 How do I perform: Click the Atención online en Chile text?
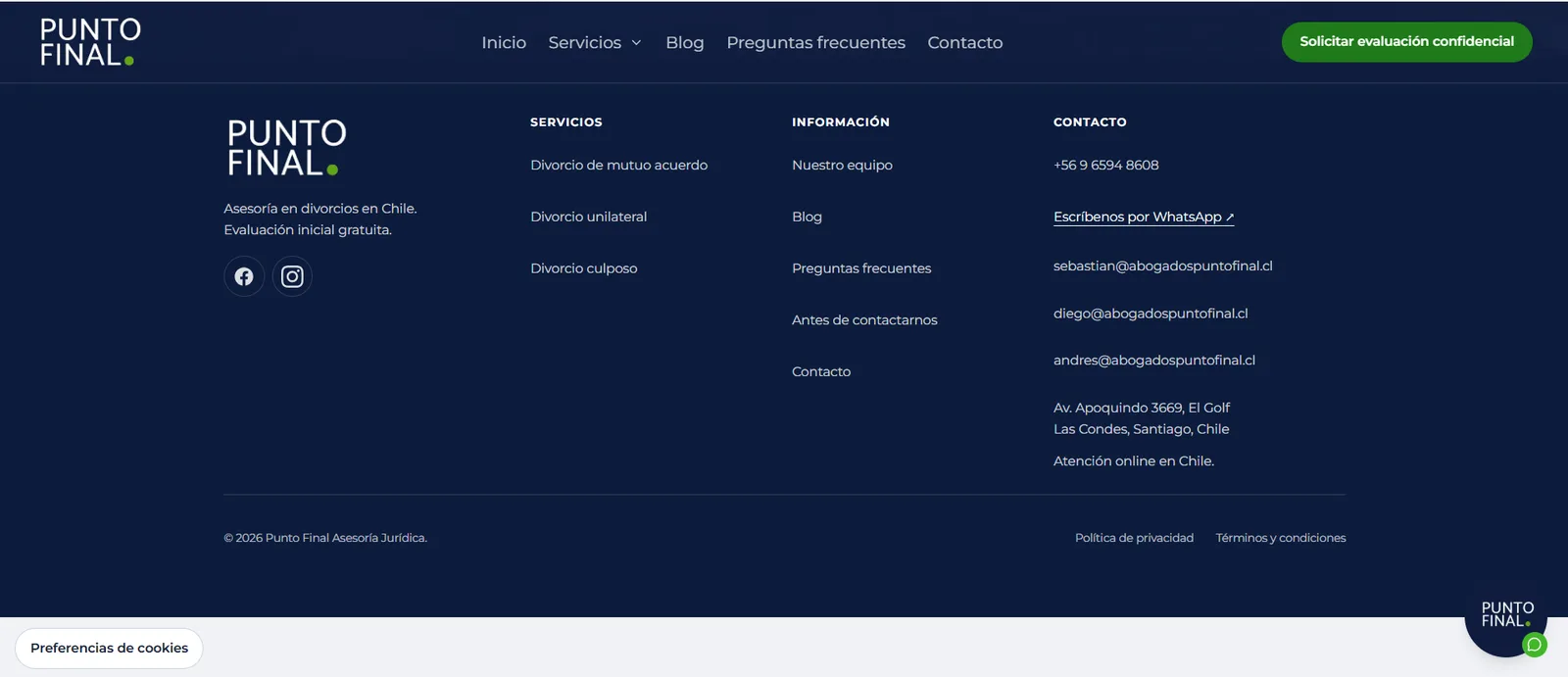click(1134, 461)
